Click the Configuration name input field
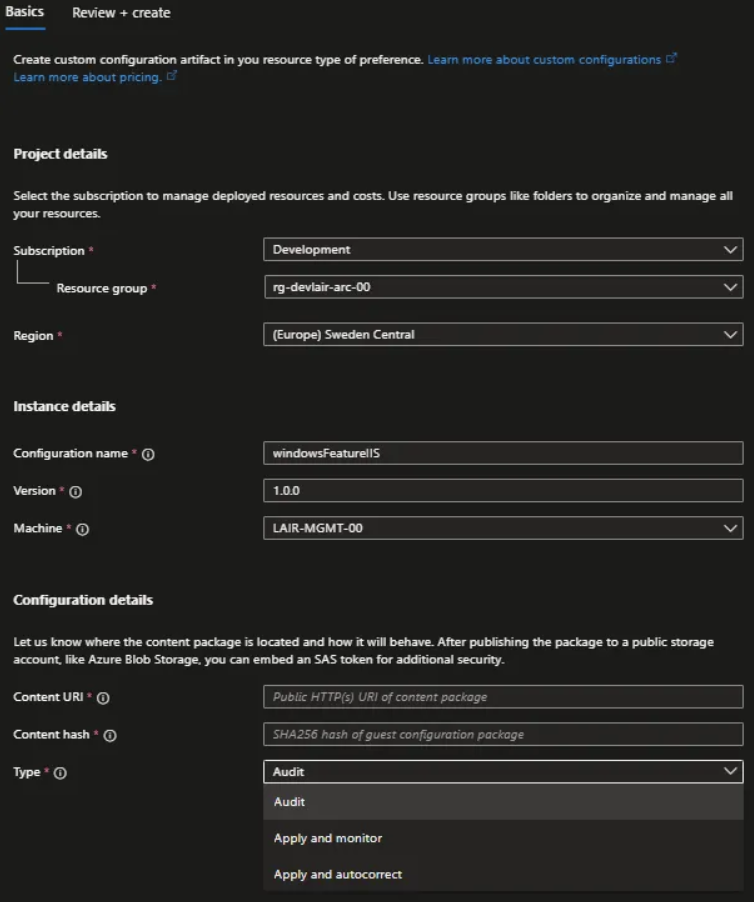This screenshot has width=754, height=902. (x=503, y=453)
